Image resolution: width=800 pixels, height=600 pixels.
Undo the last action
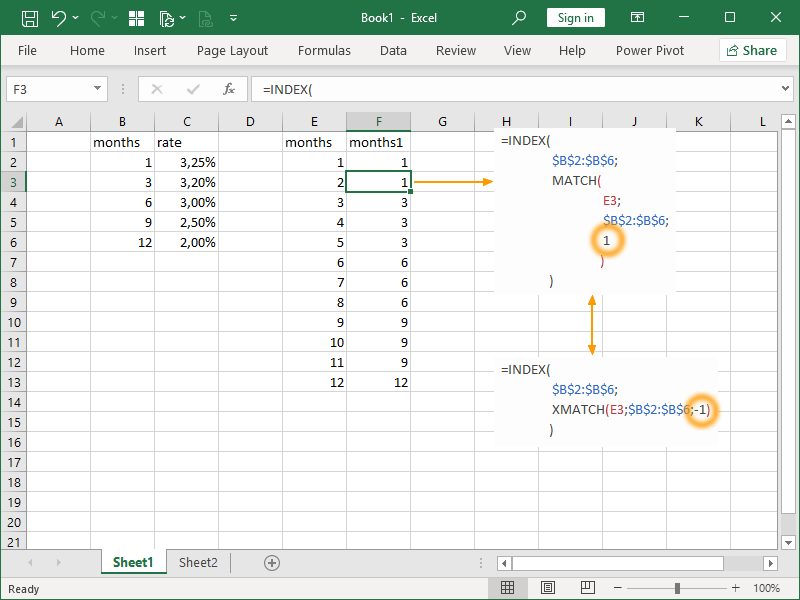point(59,18)
